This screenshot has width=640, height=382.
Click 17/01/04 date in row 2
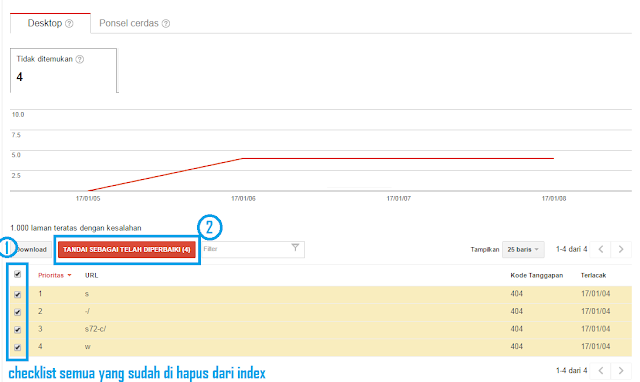(596, 311)
